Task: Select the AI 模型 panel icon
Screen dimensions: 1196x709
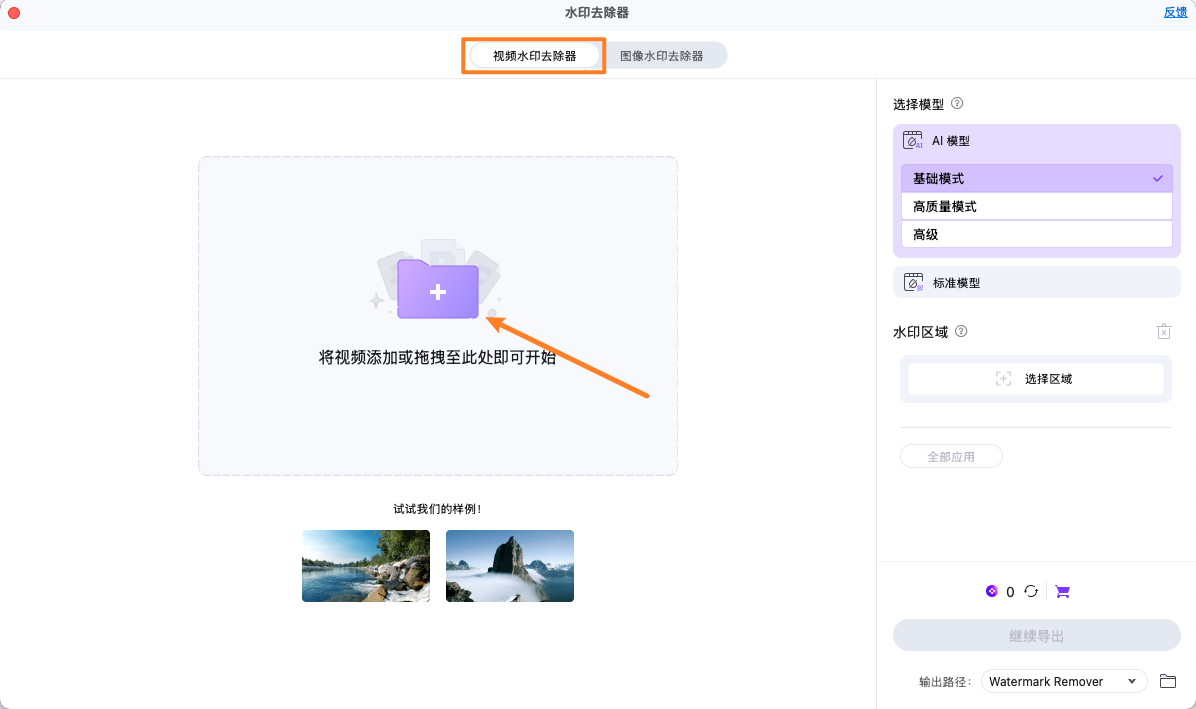Action: click(x=913, y=140)
